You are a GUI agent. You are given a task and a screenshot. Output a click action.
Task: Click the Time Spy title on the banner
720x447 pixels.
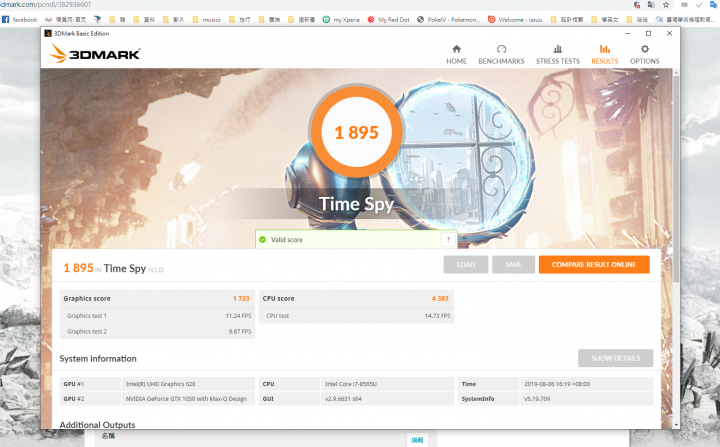click(x=356, y=204)
